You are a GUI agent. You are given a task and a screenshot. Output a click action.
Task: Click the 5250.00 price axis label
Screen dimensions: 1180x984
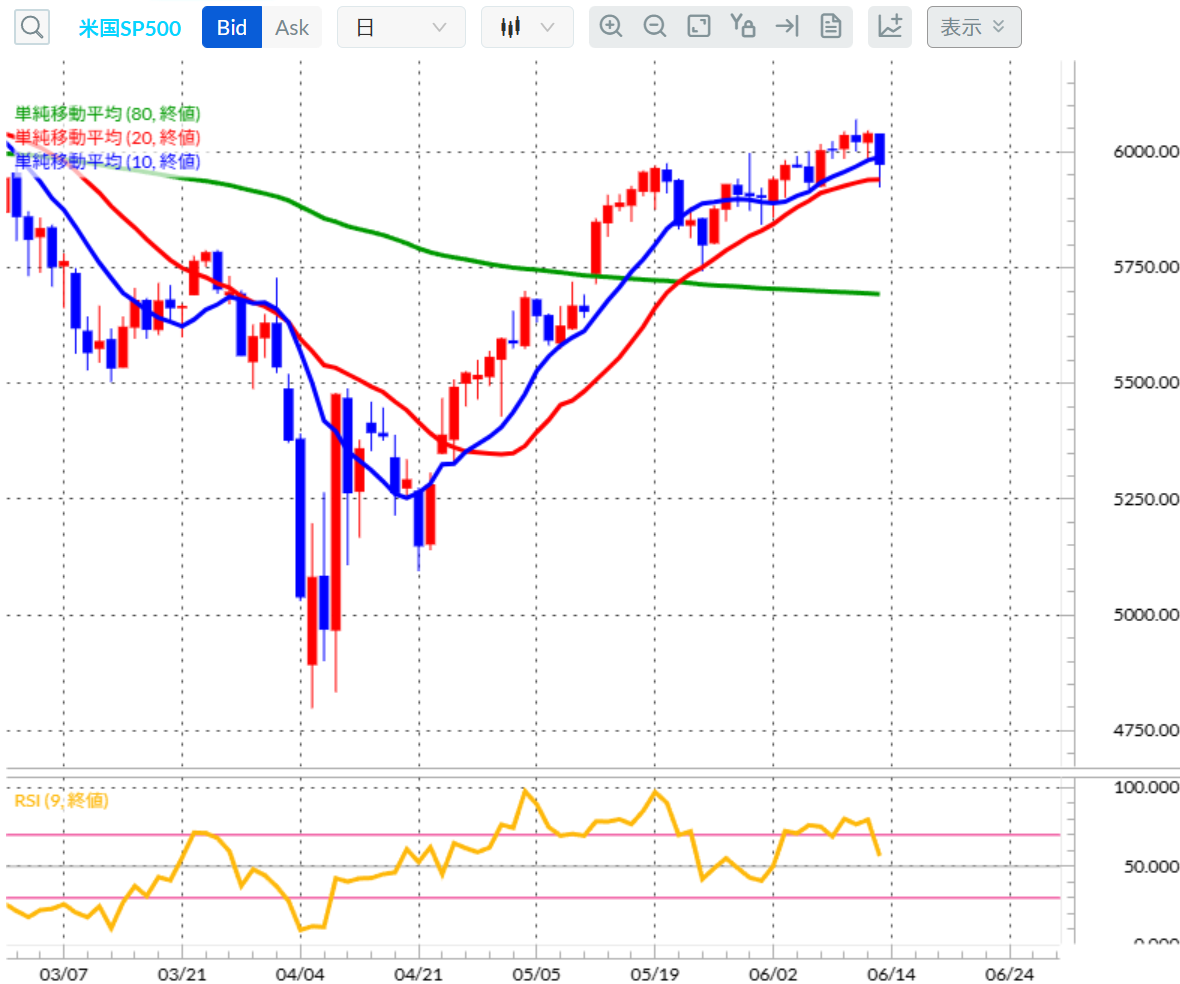coord(1145,499)
